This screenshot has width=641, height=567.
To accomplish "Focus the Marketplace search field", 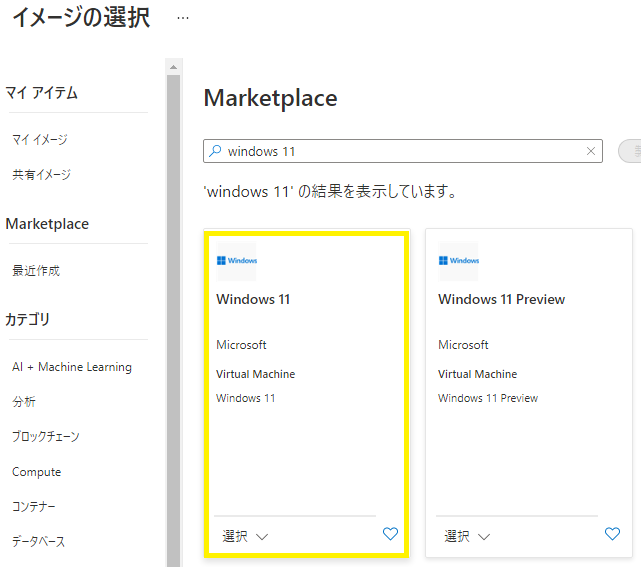I will click(403, 151).
